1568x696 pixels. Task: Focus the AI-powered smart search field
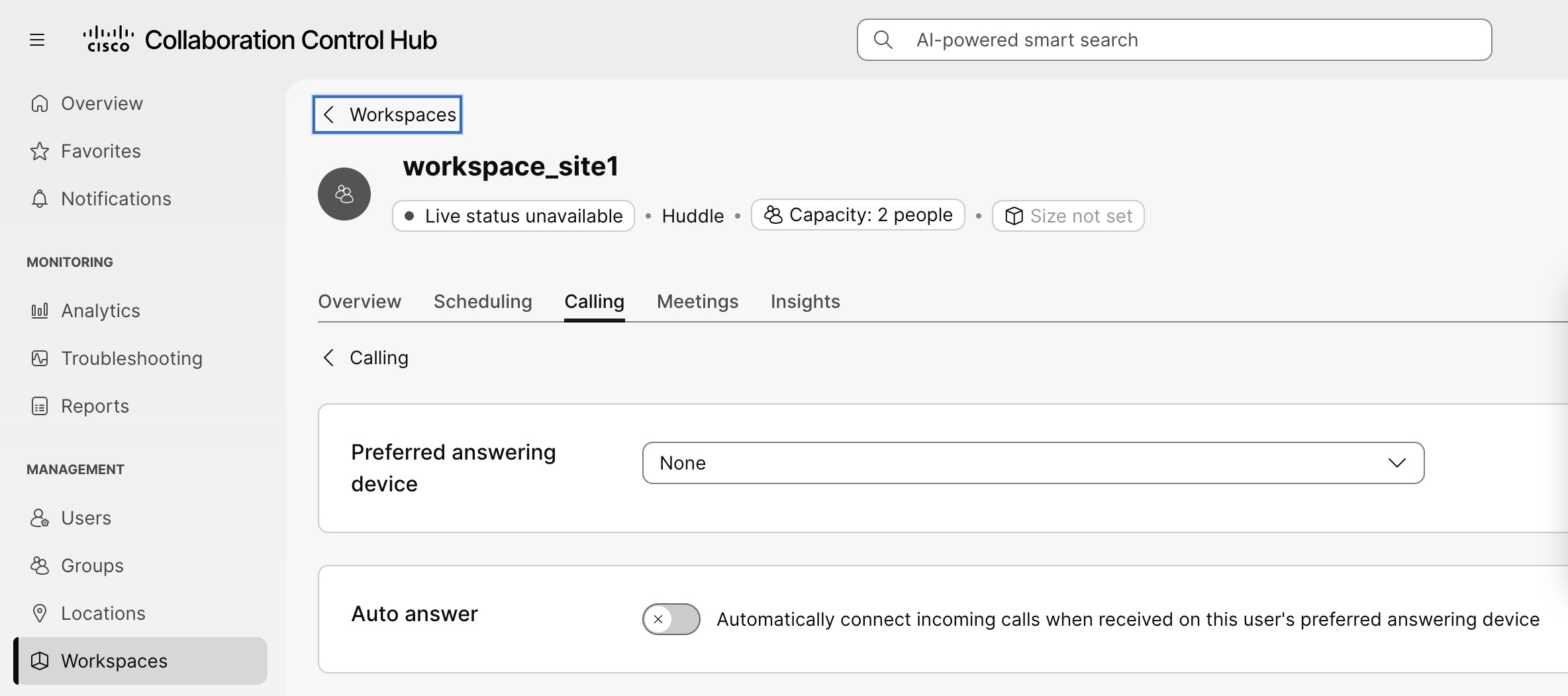pyautogui.click(x=1173, y=40)
